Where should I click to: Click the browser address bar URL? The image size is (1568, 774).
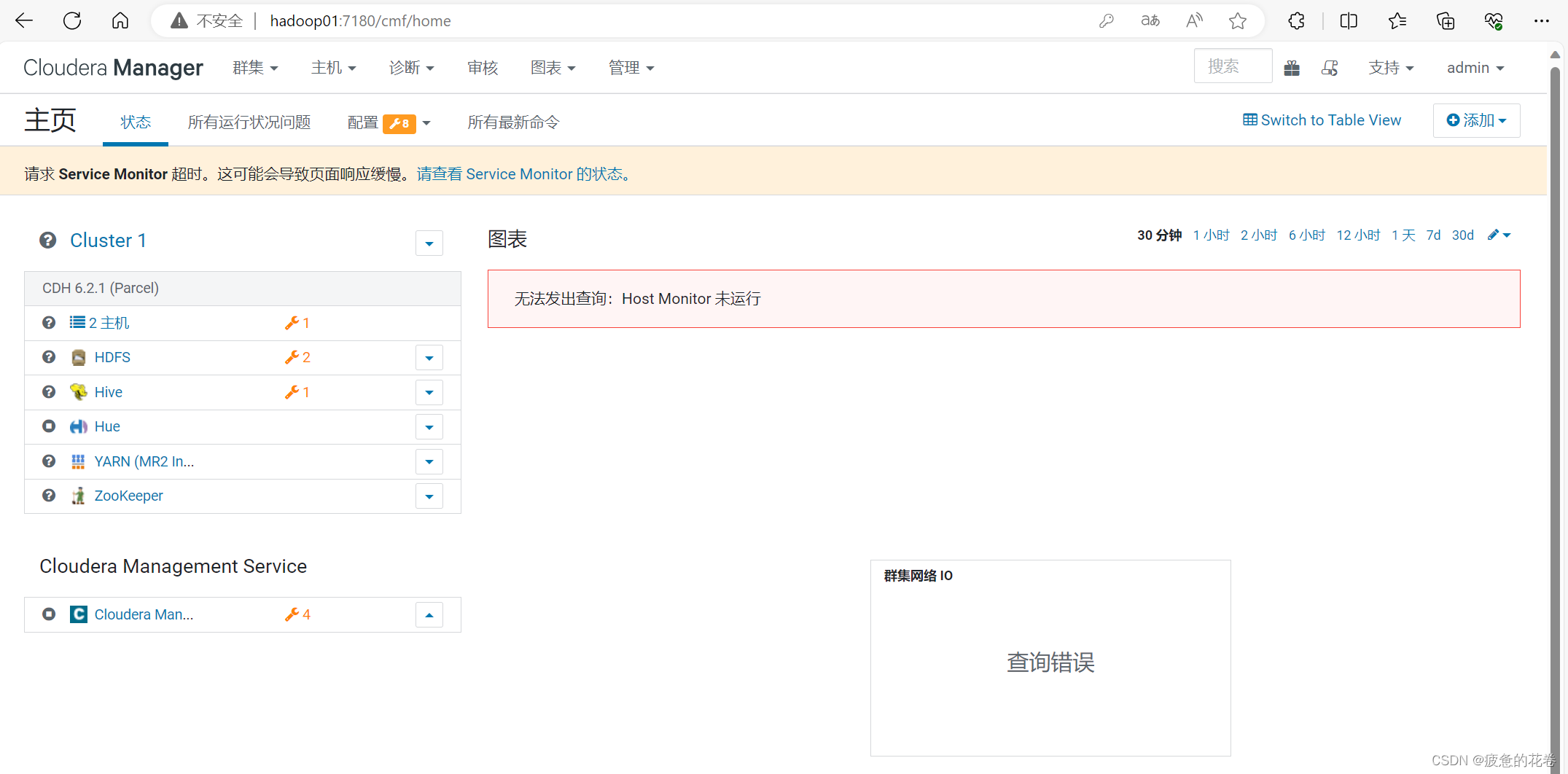click(x=360, y=21)
